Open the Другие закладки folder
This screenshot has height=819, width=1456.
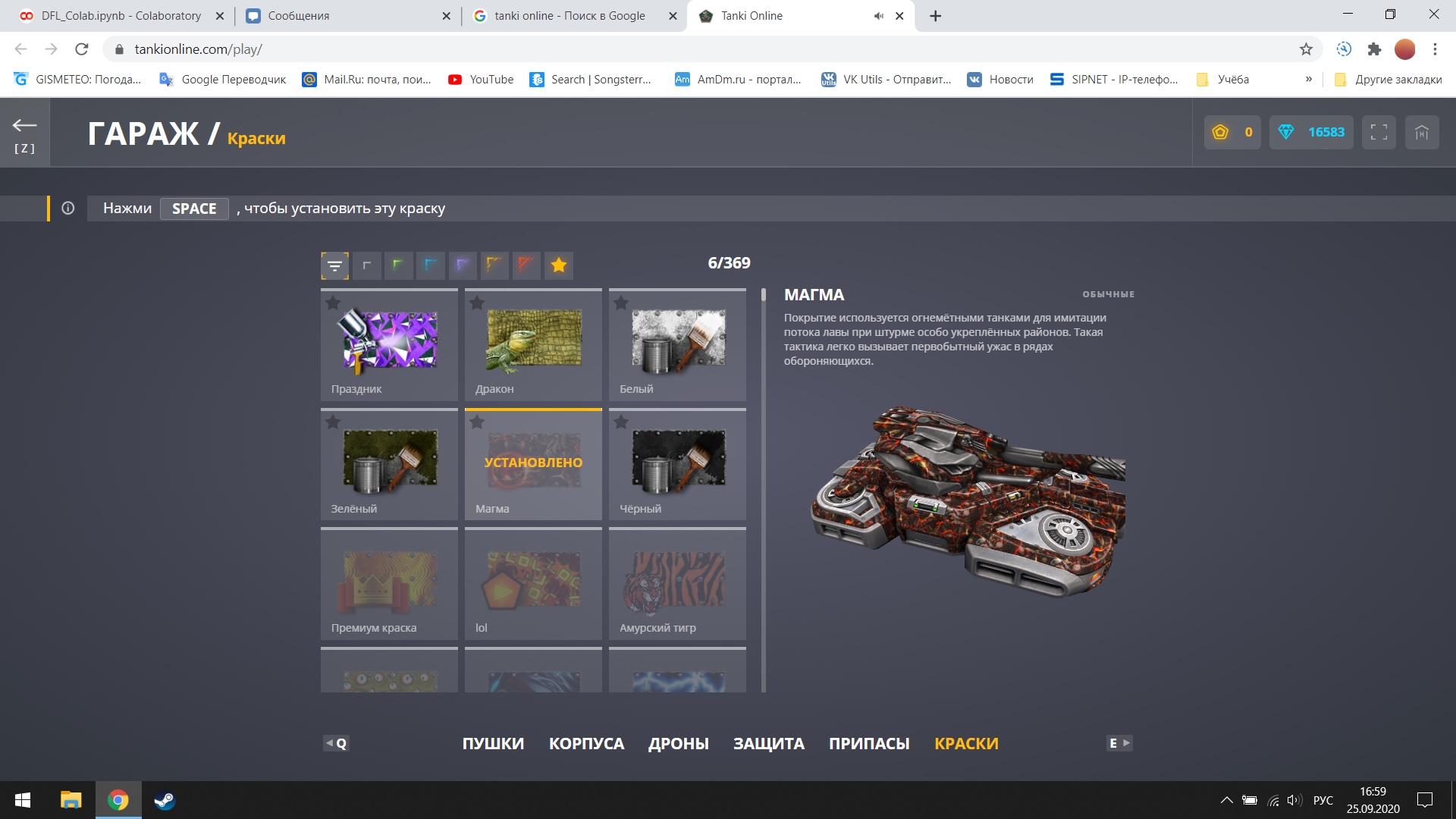pos(1388,80)
